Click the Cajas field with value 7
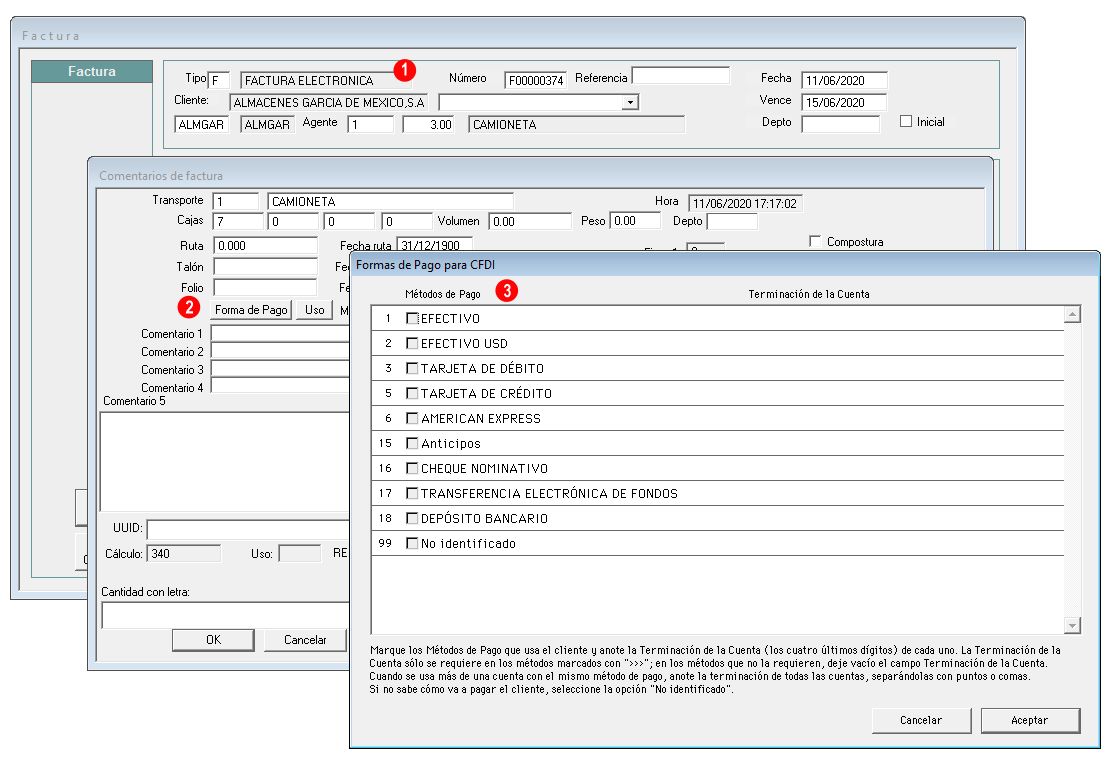 point(238,221)
